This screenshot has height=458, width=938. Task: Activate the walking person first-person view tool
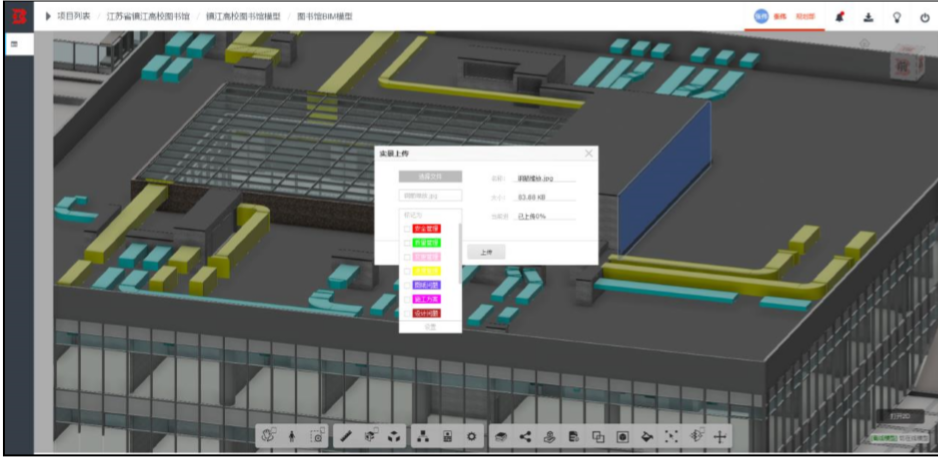(292, 436)
